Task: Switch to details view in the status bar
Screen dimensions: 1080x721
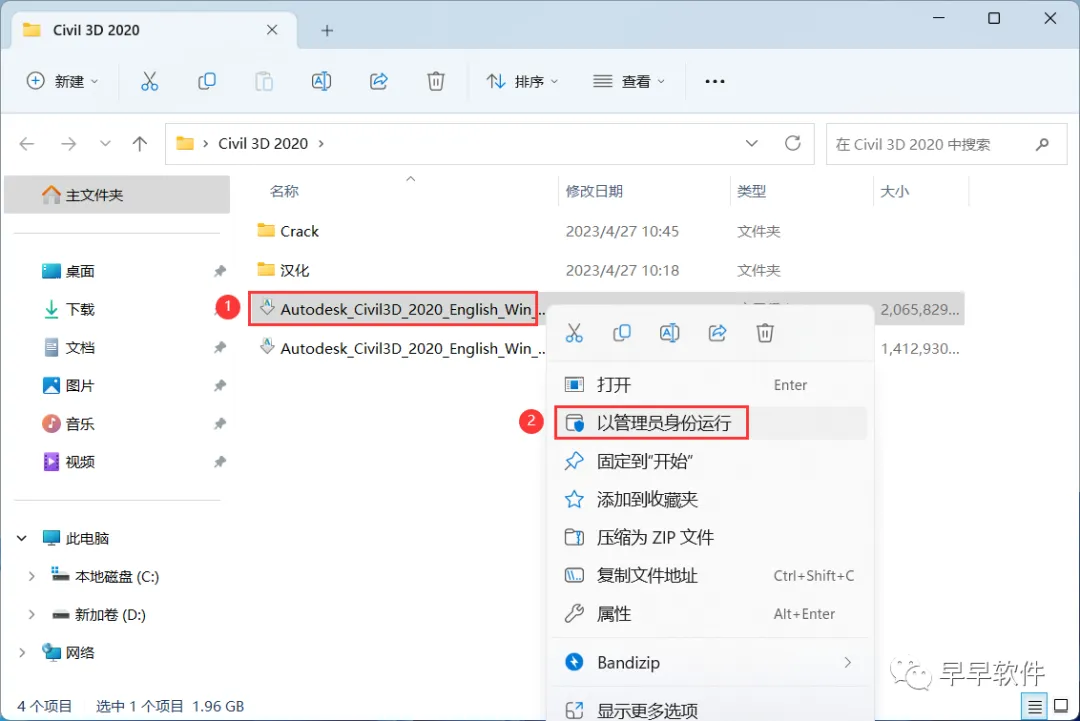Action: point(1035,707)
